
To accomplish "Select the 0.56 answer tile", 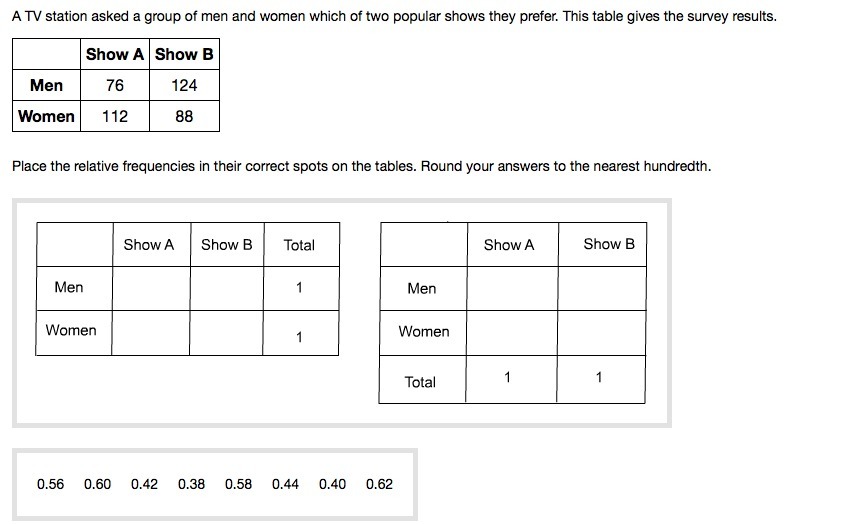I will 50,484.
